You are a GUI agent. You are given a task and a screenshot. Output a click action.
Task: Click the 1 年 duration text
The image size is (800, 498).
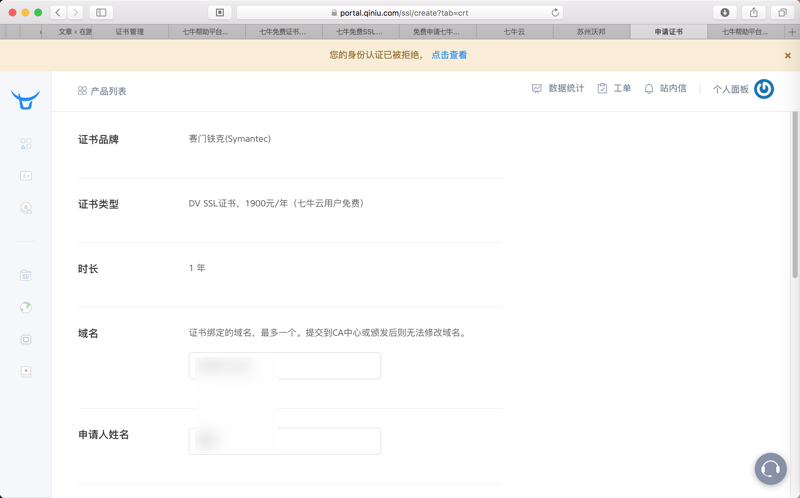(197, 268)
